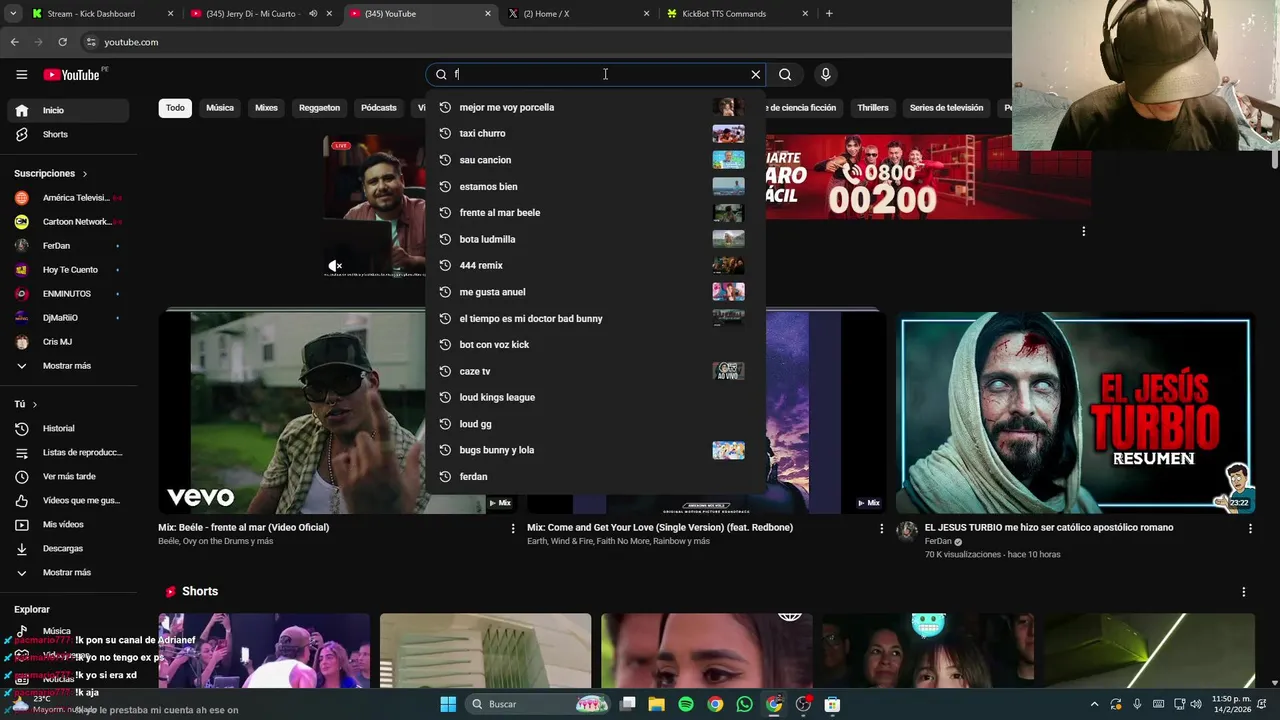Select the Pódcasts filter chip
The image size is (1280, 720).
click(379, 108)
